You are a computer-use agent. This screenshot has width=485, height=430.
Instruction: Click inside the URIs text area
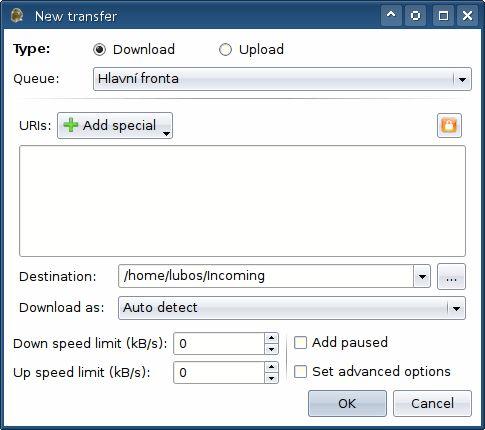(242, 201)
